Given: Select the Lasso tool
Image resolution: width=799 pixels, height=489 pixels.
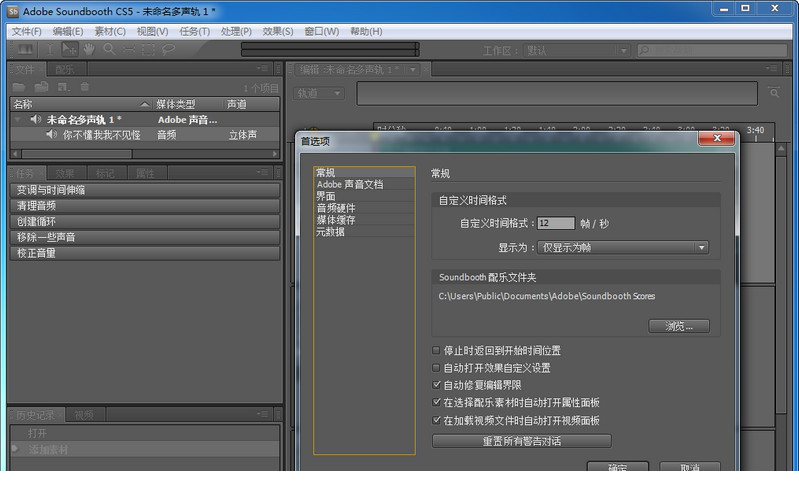Looking at the screenshot, I should tap(168, 49).
